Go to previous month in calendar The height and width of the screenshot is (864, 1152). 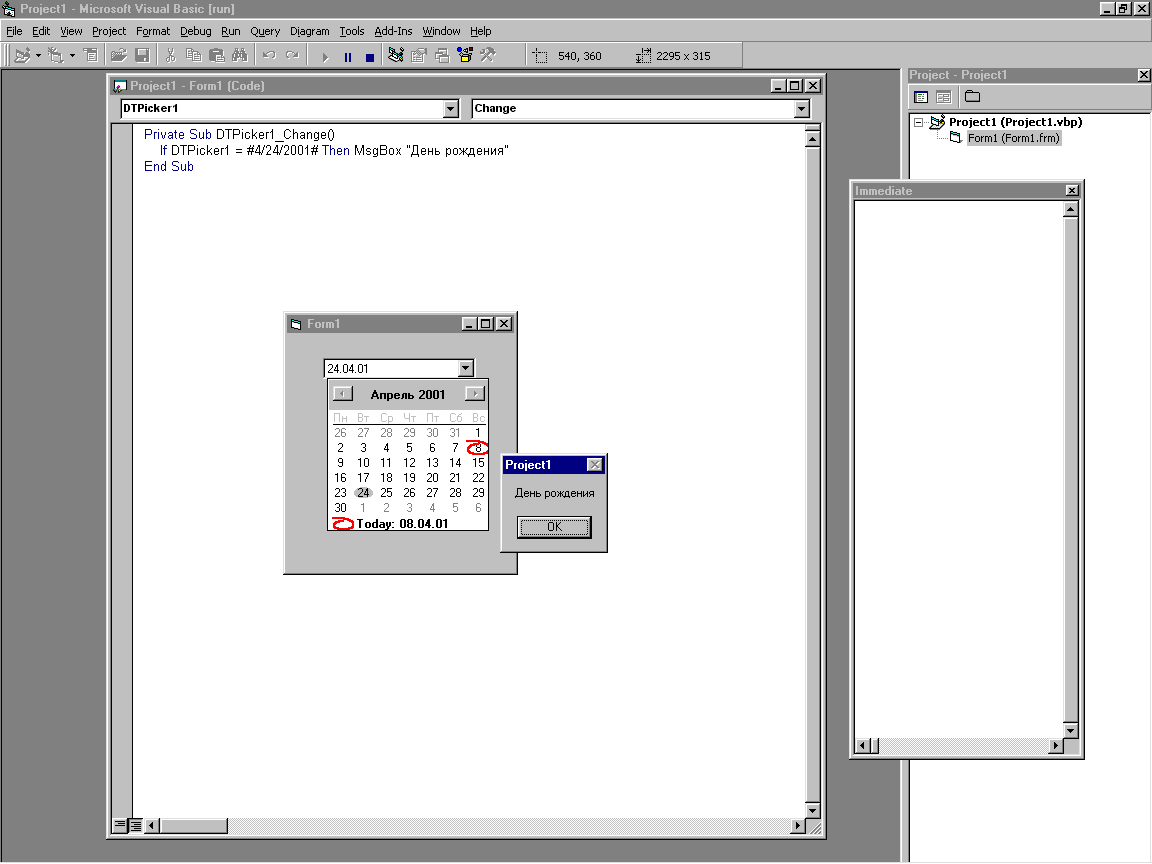(342, 394)
